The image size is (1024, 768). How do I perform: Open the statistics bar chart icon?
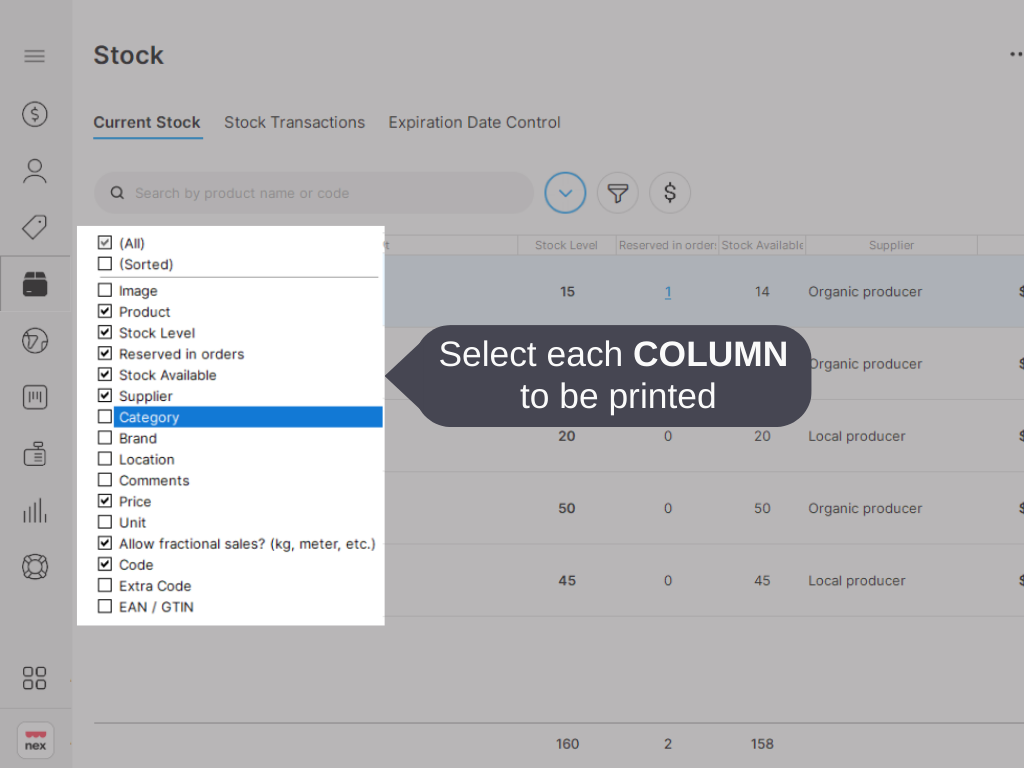pyautogui.click(x=35, y=510)
